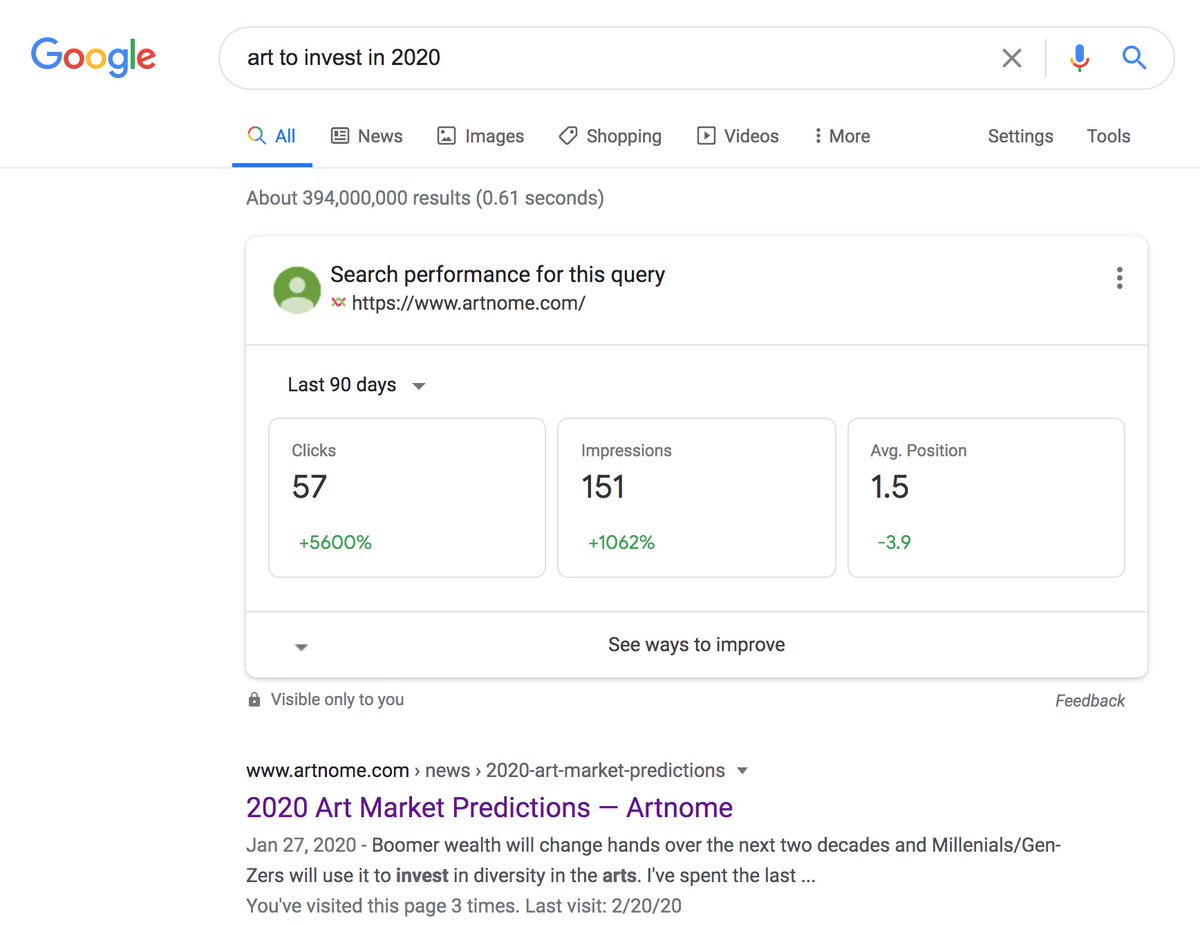Click the +1062% impressions change value
1200x925 pixels.
pyautogui.click(x=621, y=543)
